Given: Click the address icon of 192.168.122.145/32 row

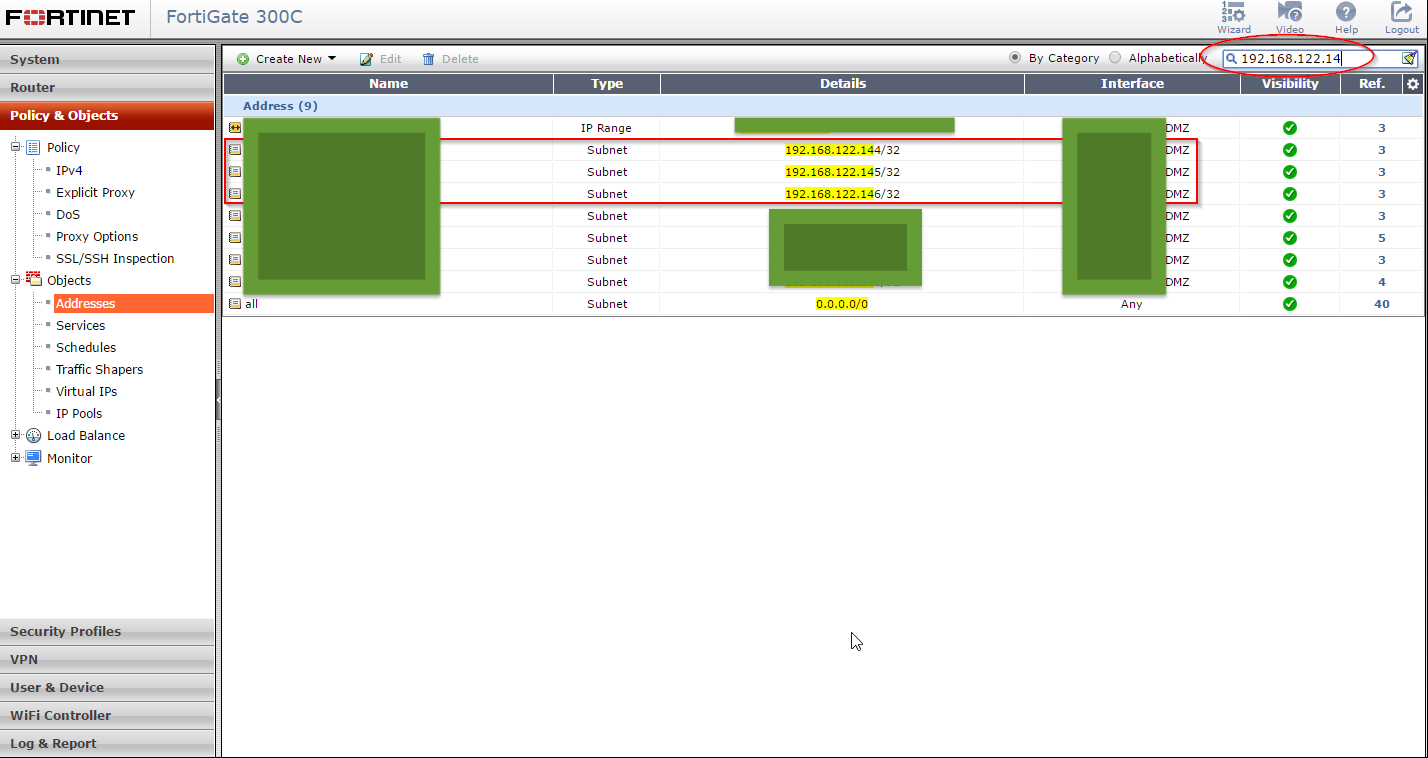Looking at the screenshot, I should point(235,172).
